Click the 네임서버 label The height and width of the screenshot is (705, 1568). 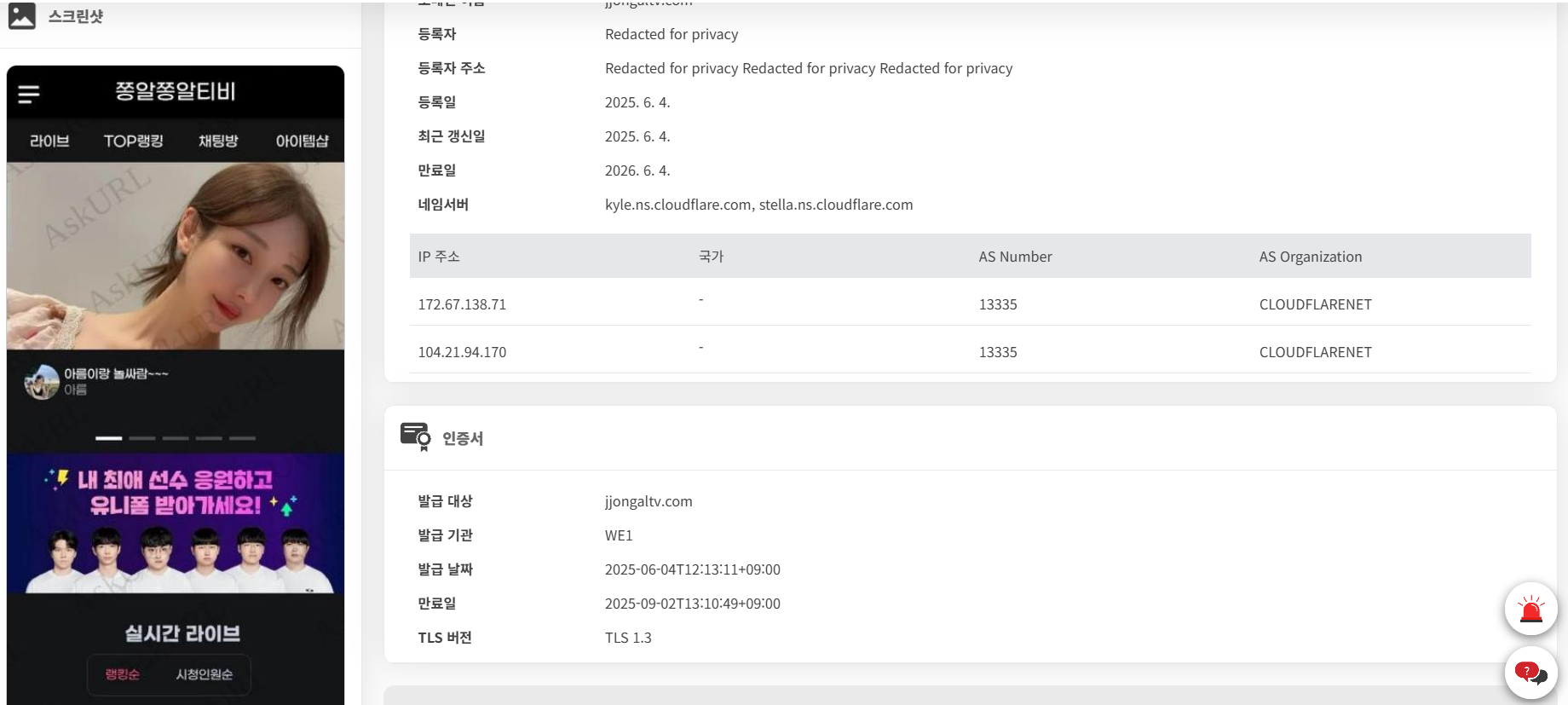click(443, 205)
